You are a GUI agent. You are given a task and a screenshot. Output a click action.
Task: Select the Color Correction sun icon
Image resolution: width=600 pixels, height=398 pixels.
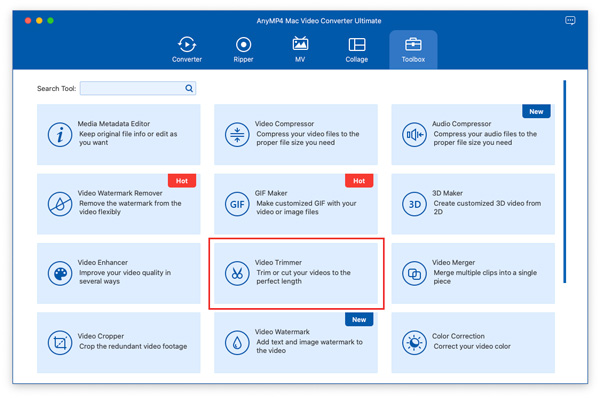(414, 343)
